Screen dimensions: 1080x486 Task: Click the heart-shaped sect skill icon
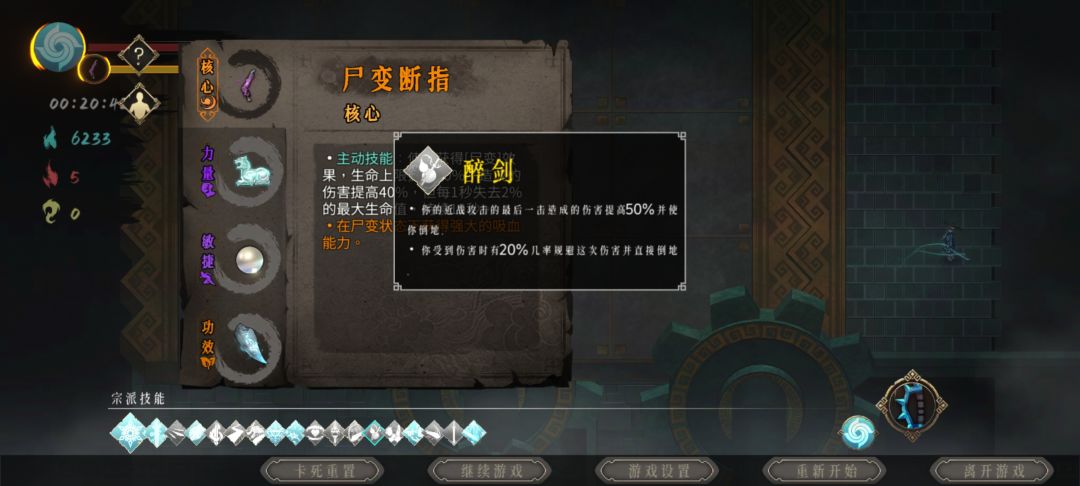point(315,432)
